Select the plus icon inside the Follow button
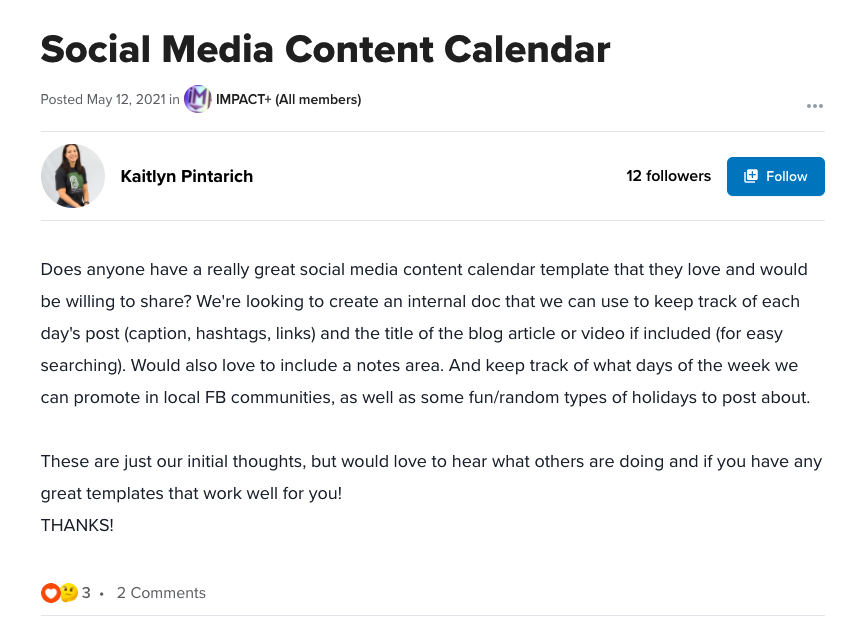 point(750,176)
